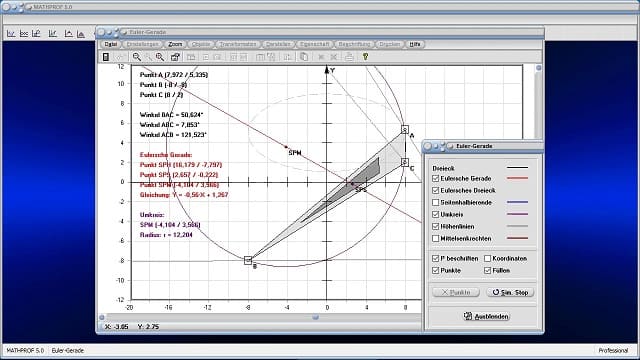The height and width of the screenshot is (360, 640).
Task: Click the light bulb help icon
Action: tap(365, 57)
